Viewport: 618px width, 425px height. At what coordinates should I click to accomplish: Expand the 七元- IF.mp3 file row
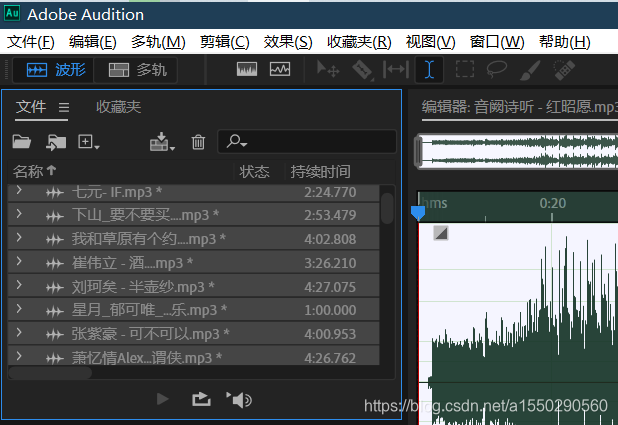point(19,190)
